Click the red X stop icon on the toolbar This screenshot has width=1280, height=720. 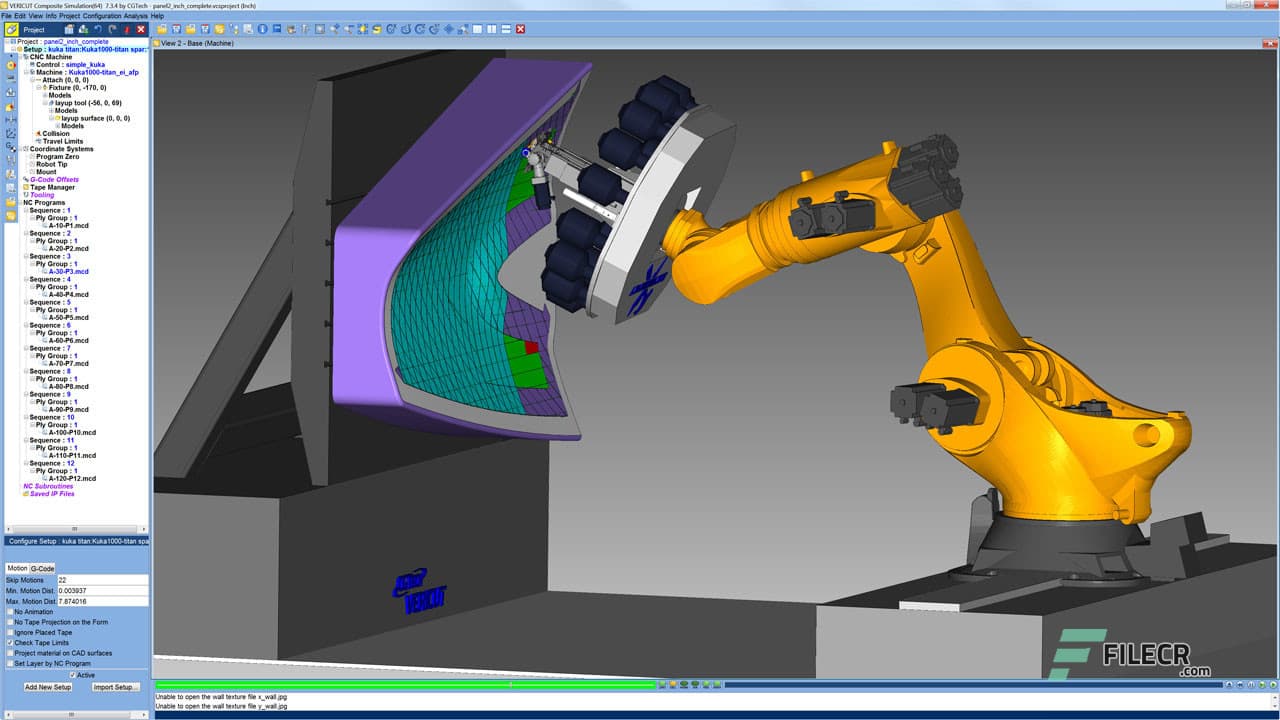click(520, 31)
